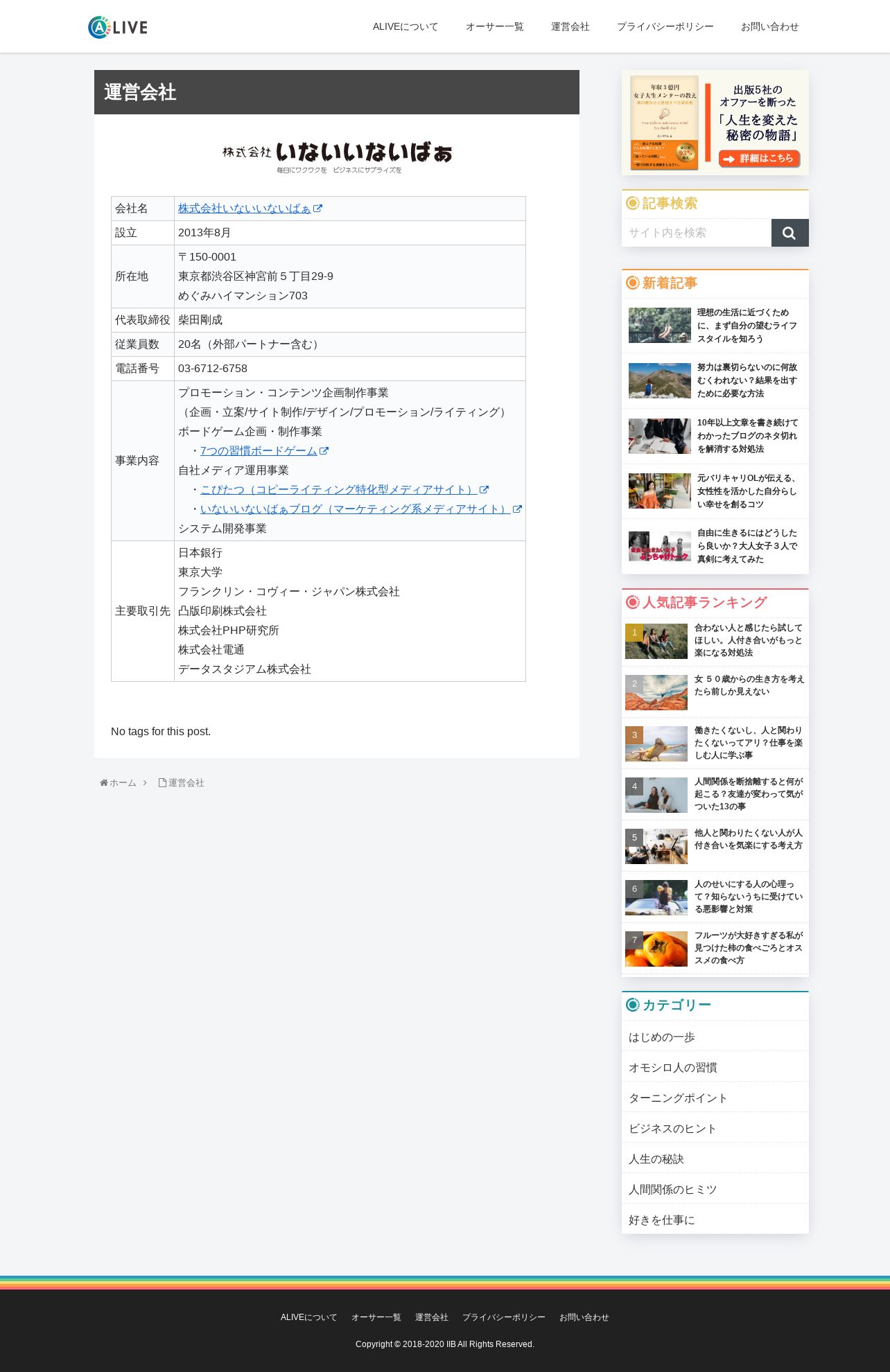Click the phone number 03-6712-6758
This screenshot has width=890, height=1372.
pos(213,369)
